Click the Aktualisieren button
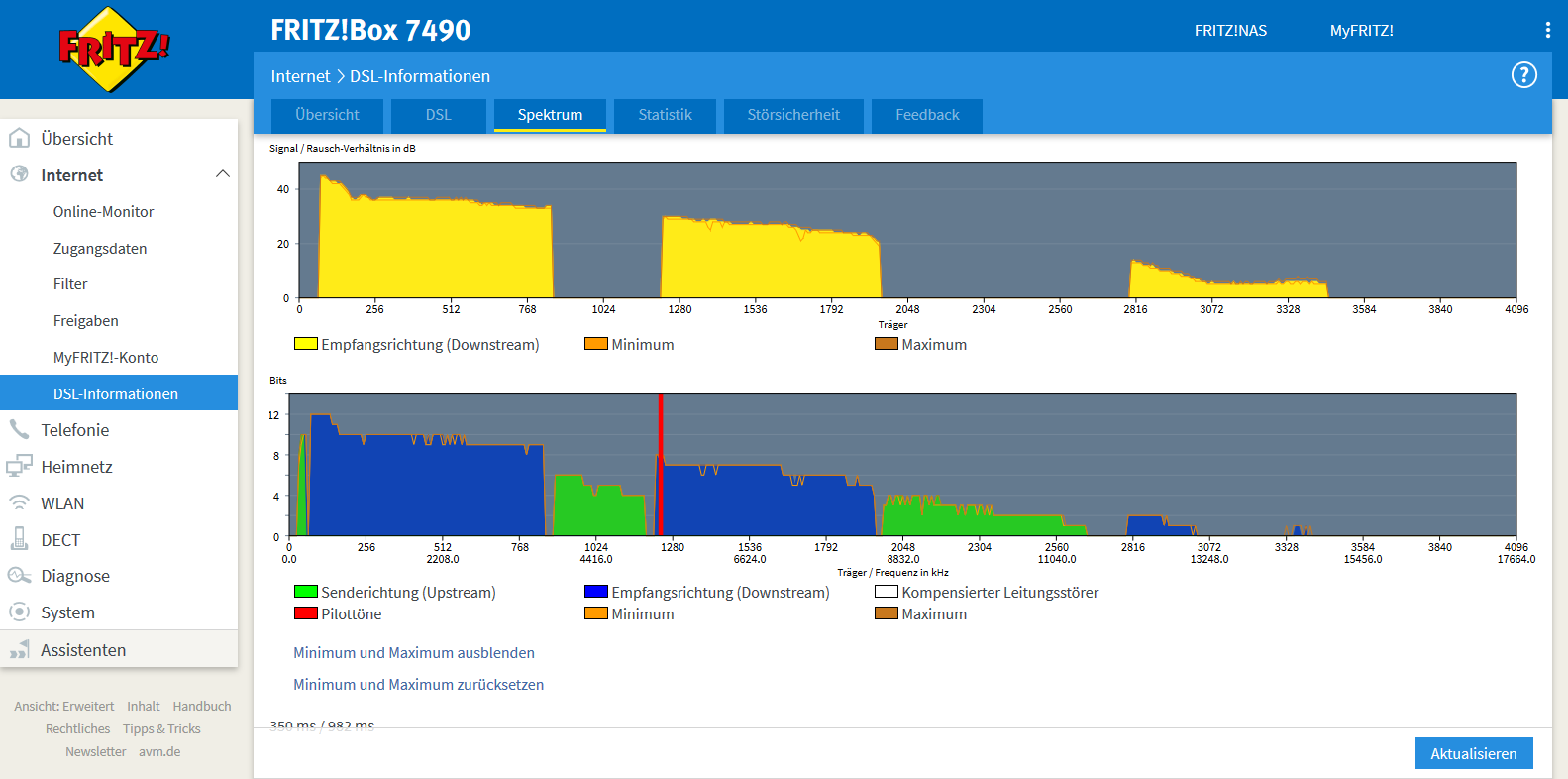 click(x=1474, y=753)
